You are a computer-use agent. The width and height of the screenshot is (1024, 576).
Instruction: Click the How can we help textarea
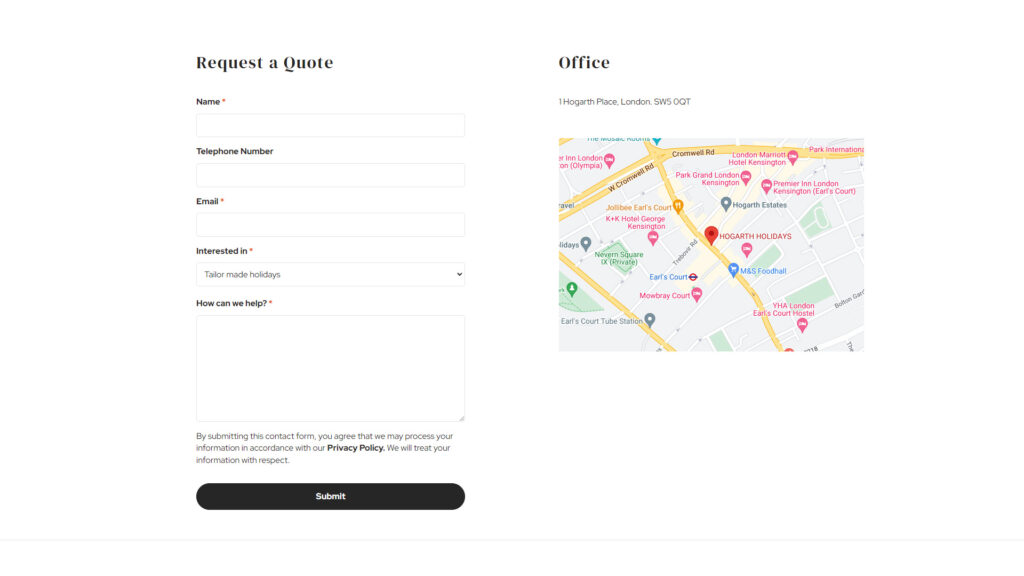coord(330,368)
